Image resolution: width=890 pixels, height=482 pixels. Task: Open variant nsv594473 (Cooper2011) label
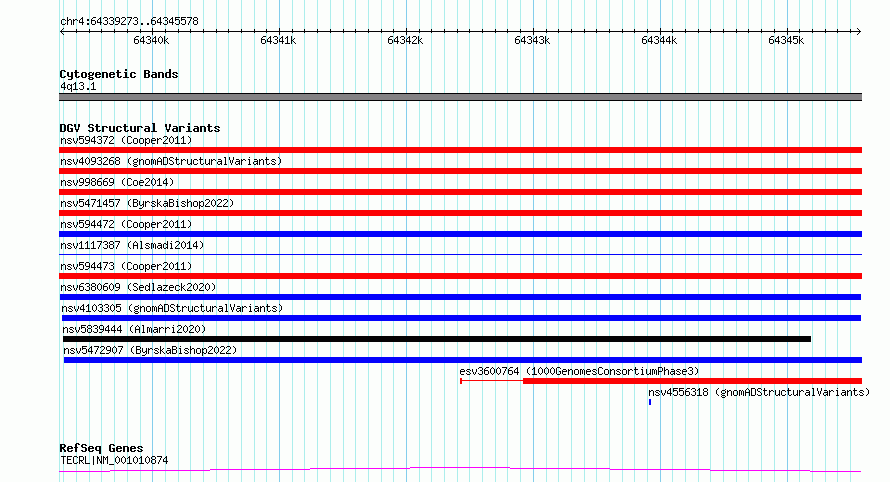point(126,266)
